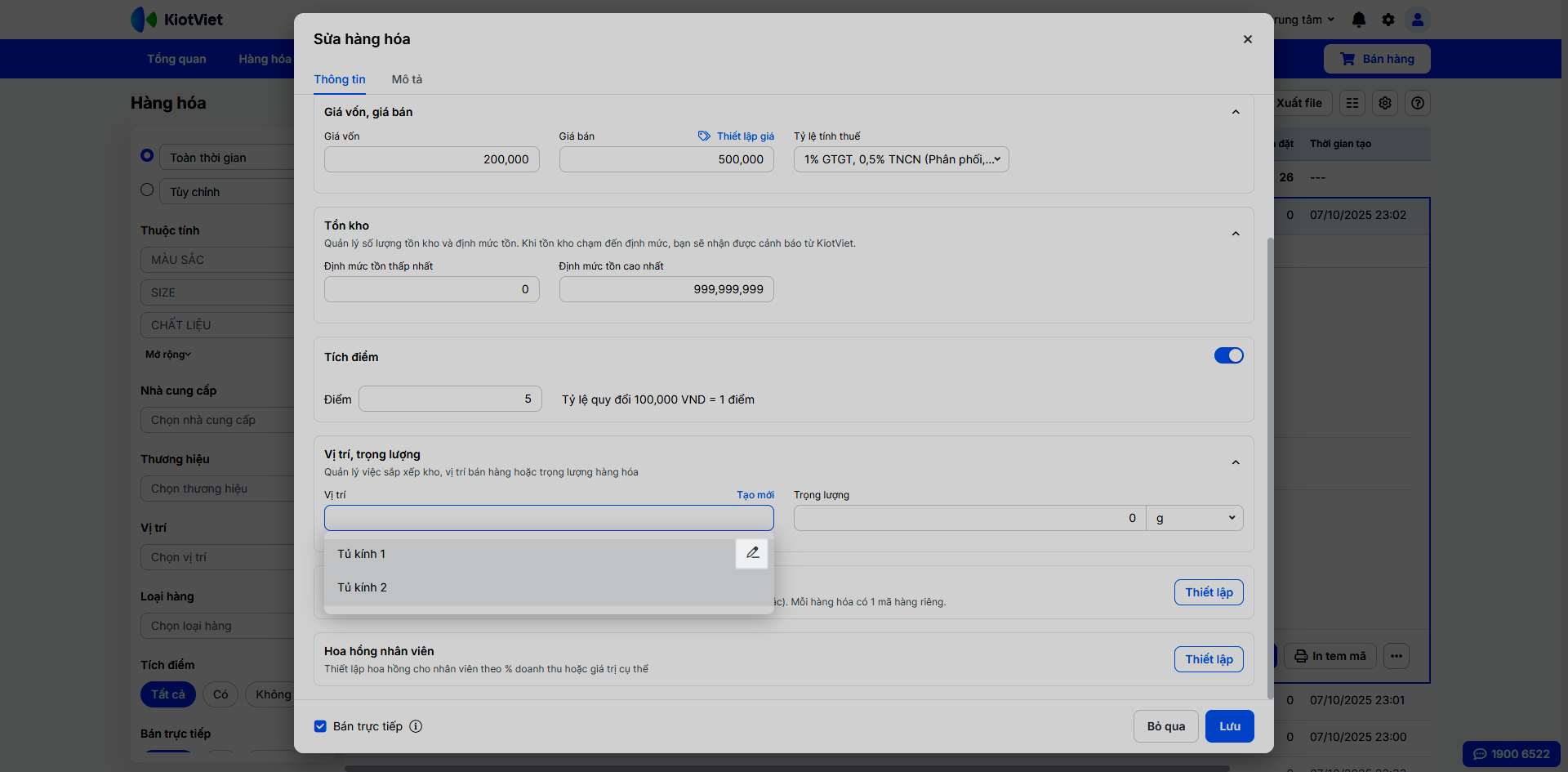This screenshot has width=1568, height=772.
Task: Open the column list view icon
Action: click(x=1352, y=103)
